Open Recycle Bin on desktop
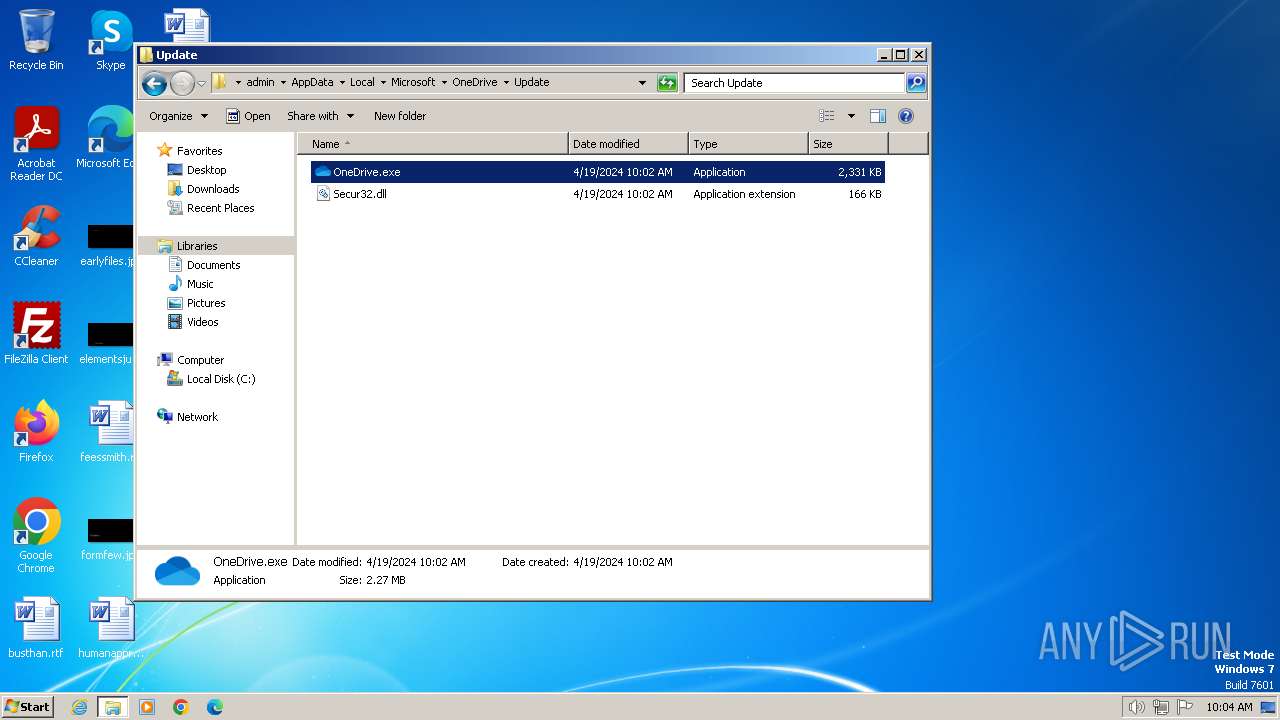 pos(36,40)
